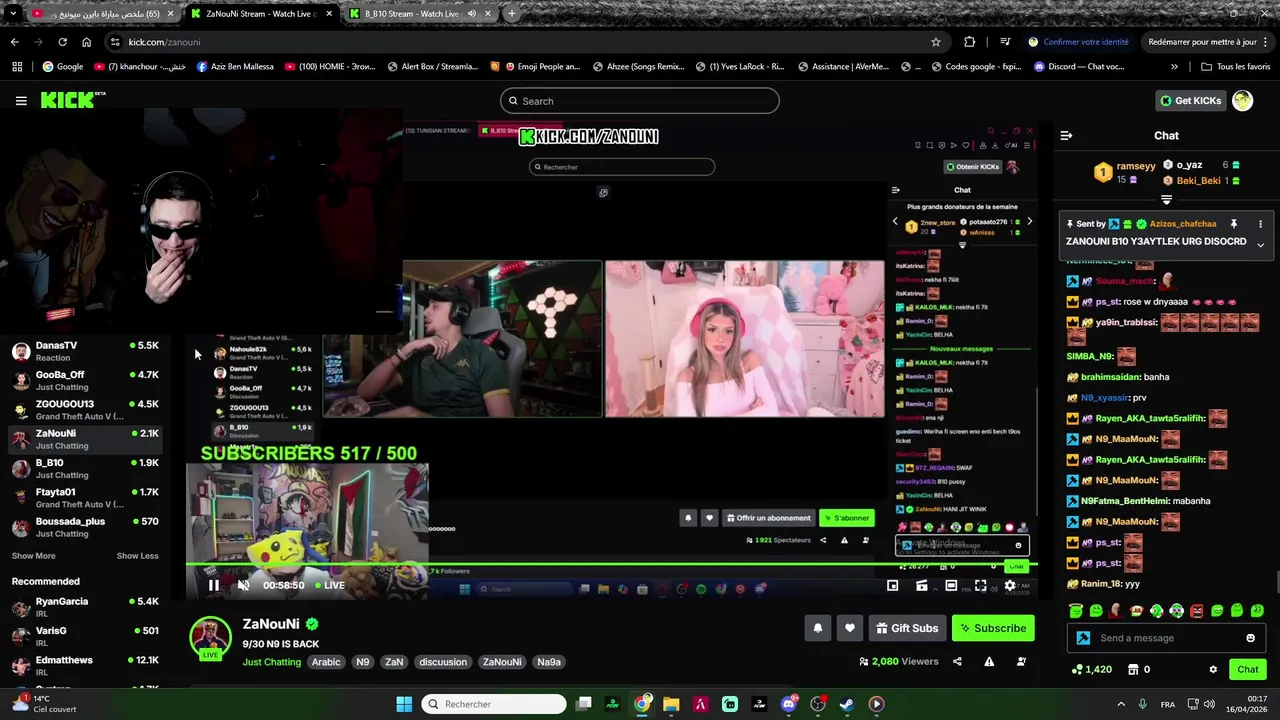Toggle fullscreen video mode
This screenshot has height=720, width=1280.
coord(981,585)
